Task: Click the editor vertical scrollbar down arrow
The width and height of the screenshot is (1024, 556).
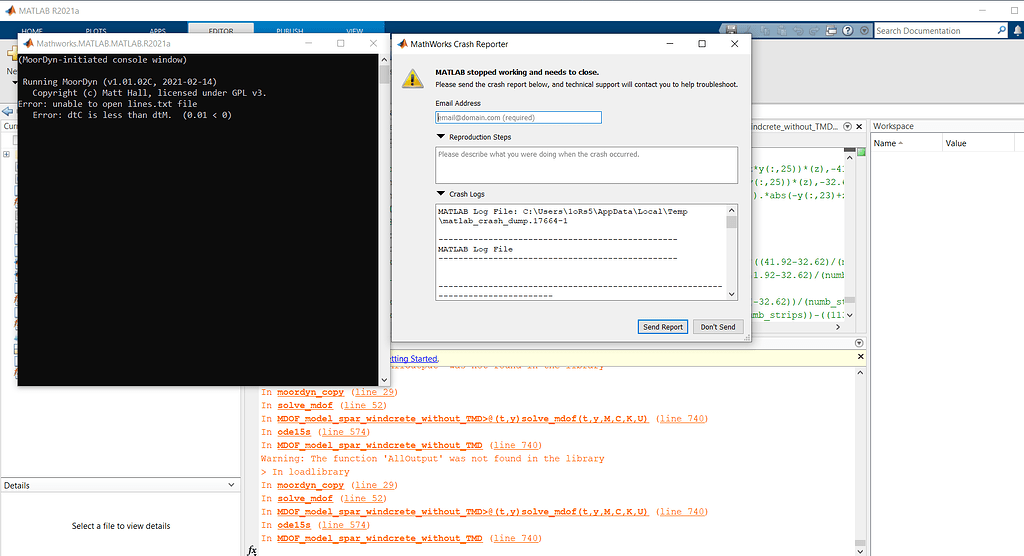Action: point(850,315)
